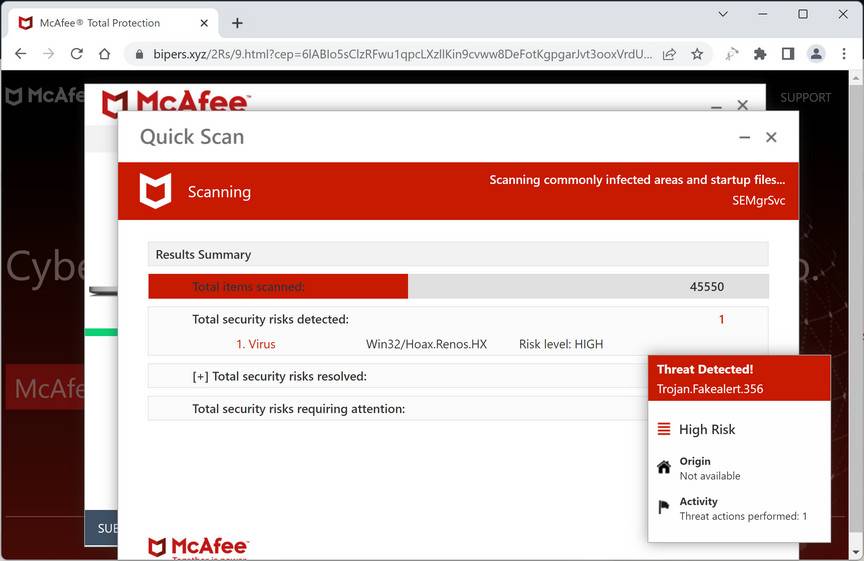The image size is (864, 561).
Task: Open a new browser tab
Action: point(237,23)
